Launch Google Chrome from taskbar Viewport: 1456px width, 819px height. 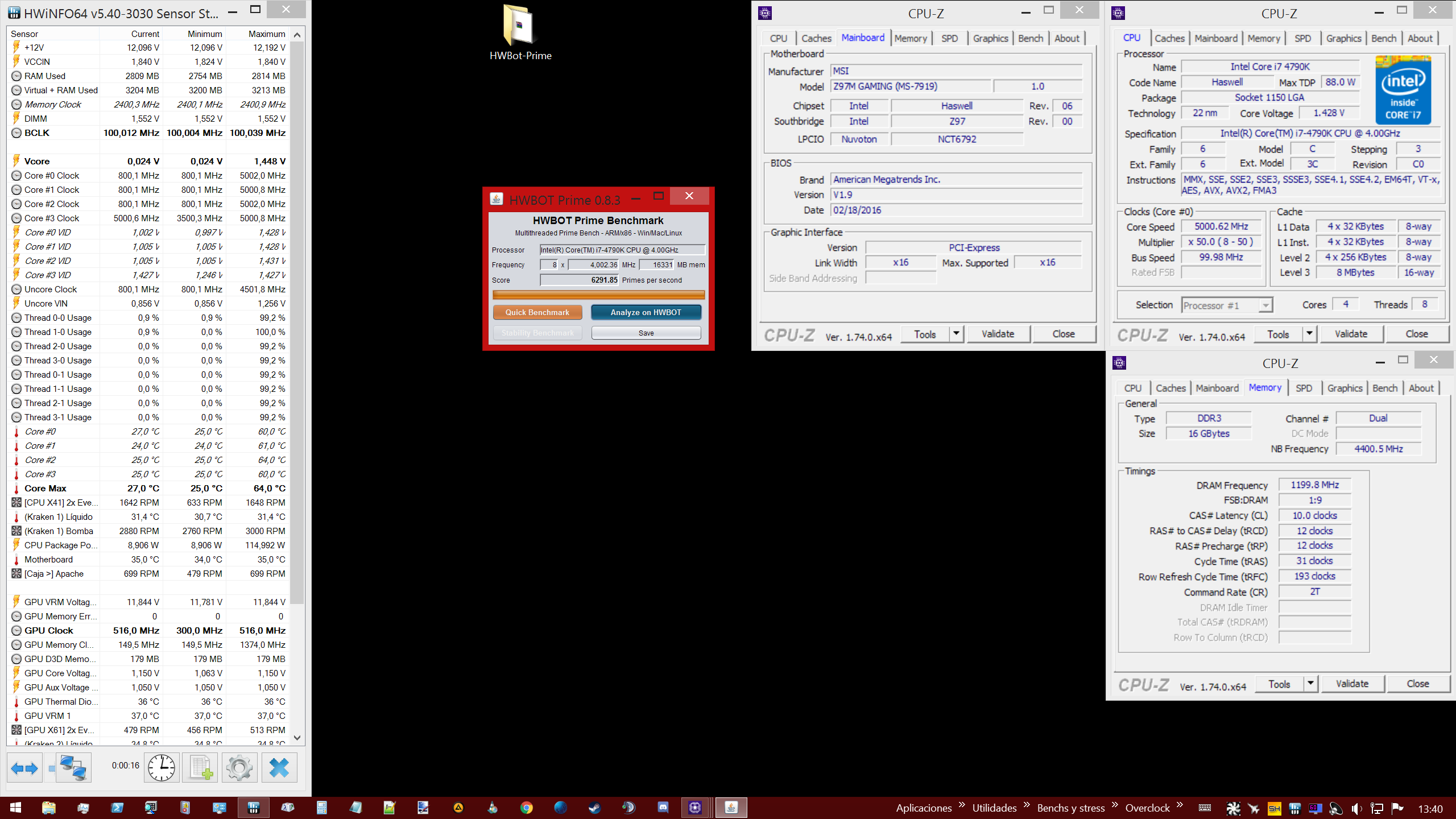point(527,808)
